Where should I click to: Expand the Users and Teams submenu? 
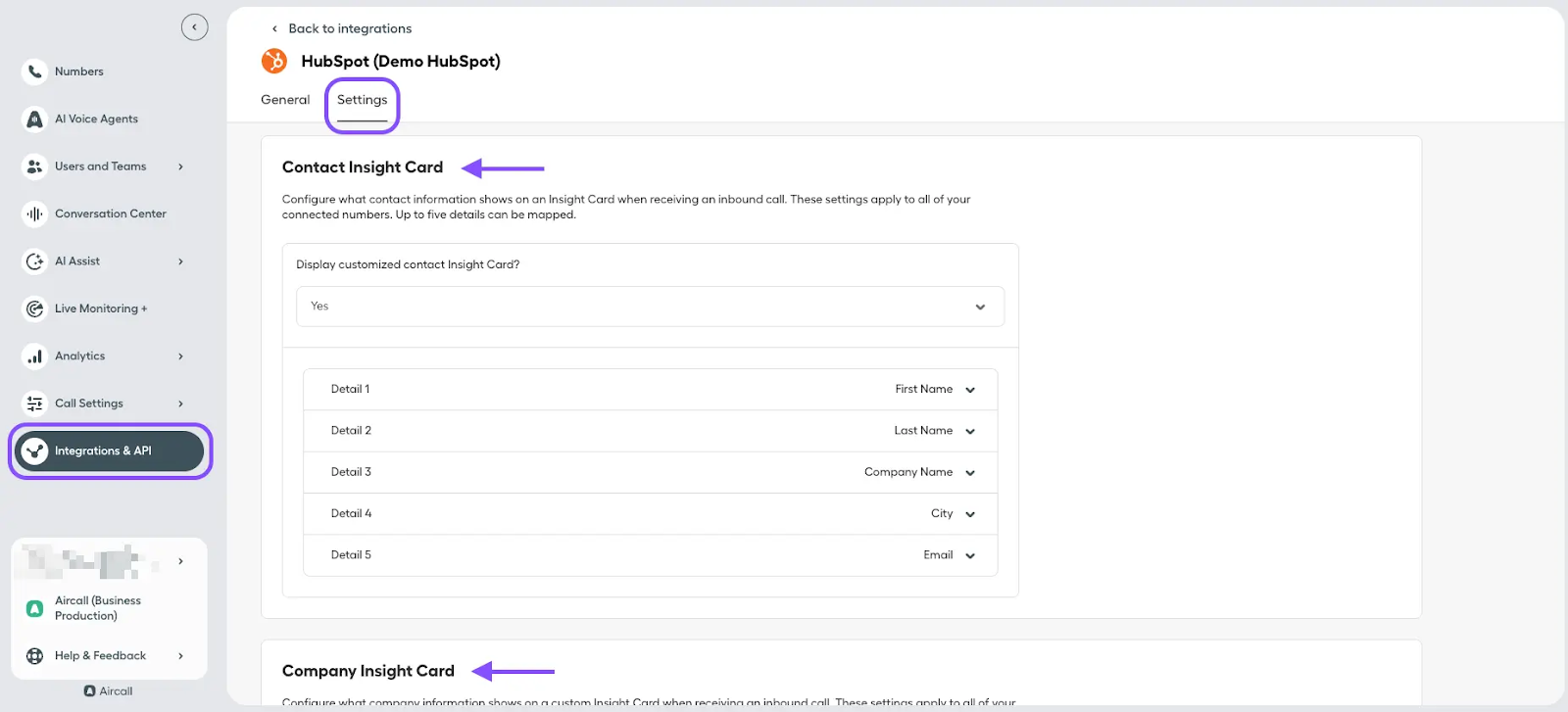coord(180,166)
